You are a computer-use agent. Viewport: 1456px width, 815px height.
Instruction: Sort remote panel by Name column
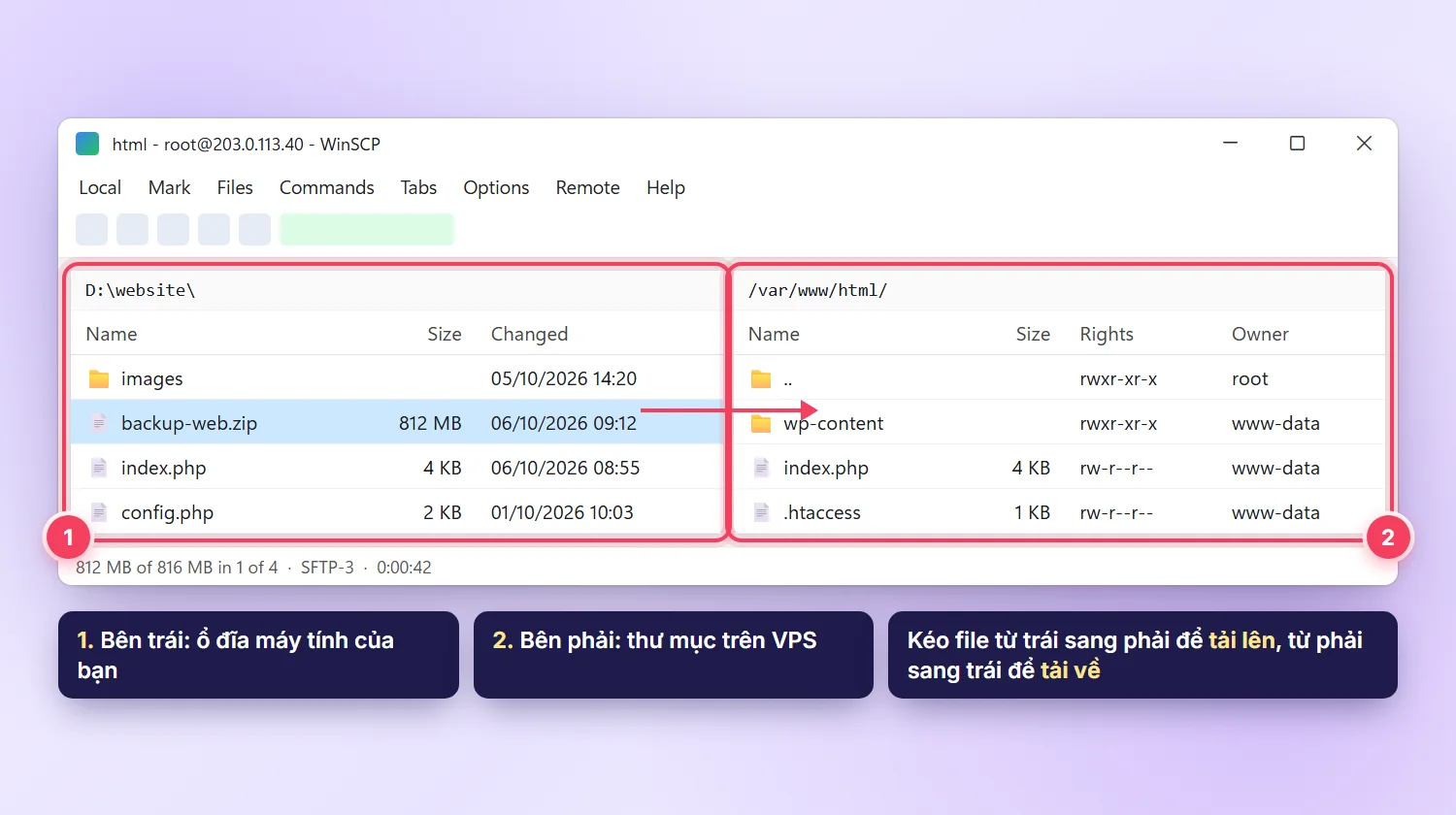click(774, 334)
